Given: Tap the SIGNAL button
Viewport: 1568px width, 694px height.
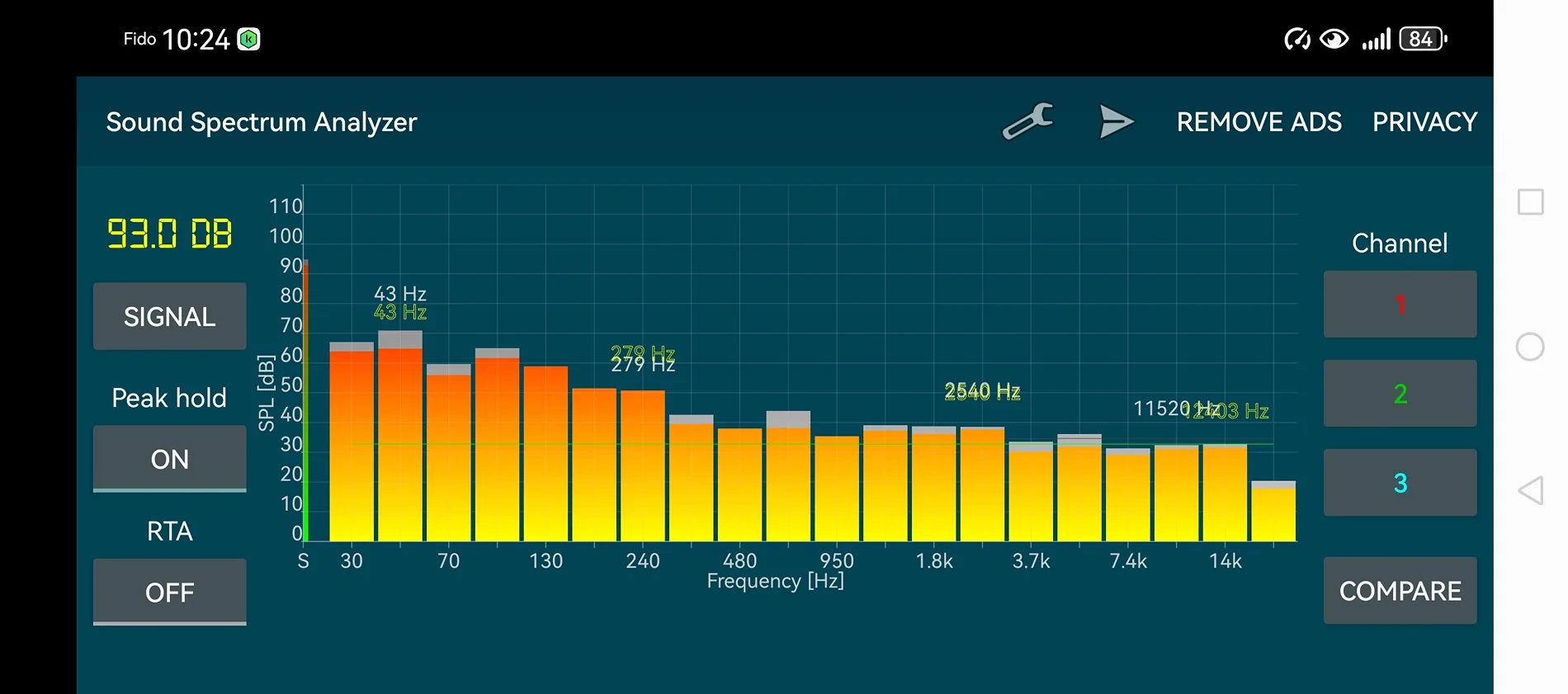Looking at the screenshot, I should pos(170,316).
